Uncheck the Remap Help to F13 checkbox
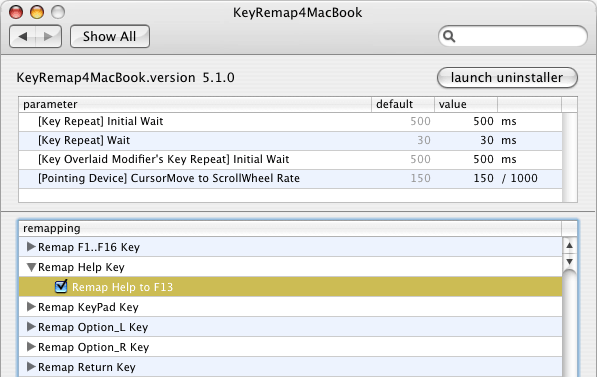This screenshot has height=377, width=597. (61, 286)
